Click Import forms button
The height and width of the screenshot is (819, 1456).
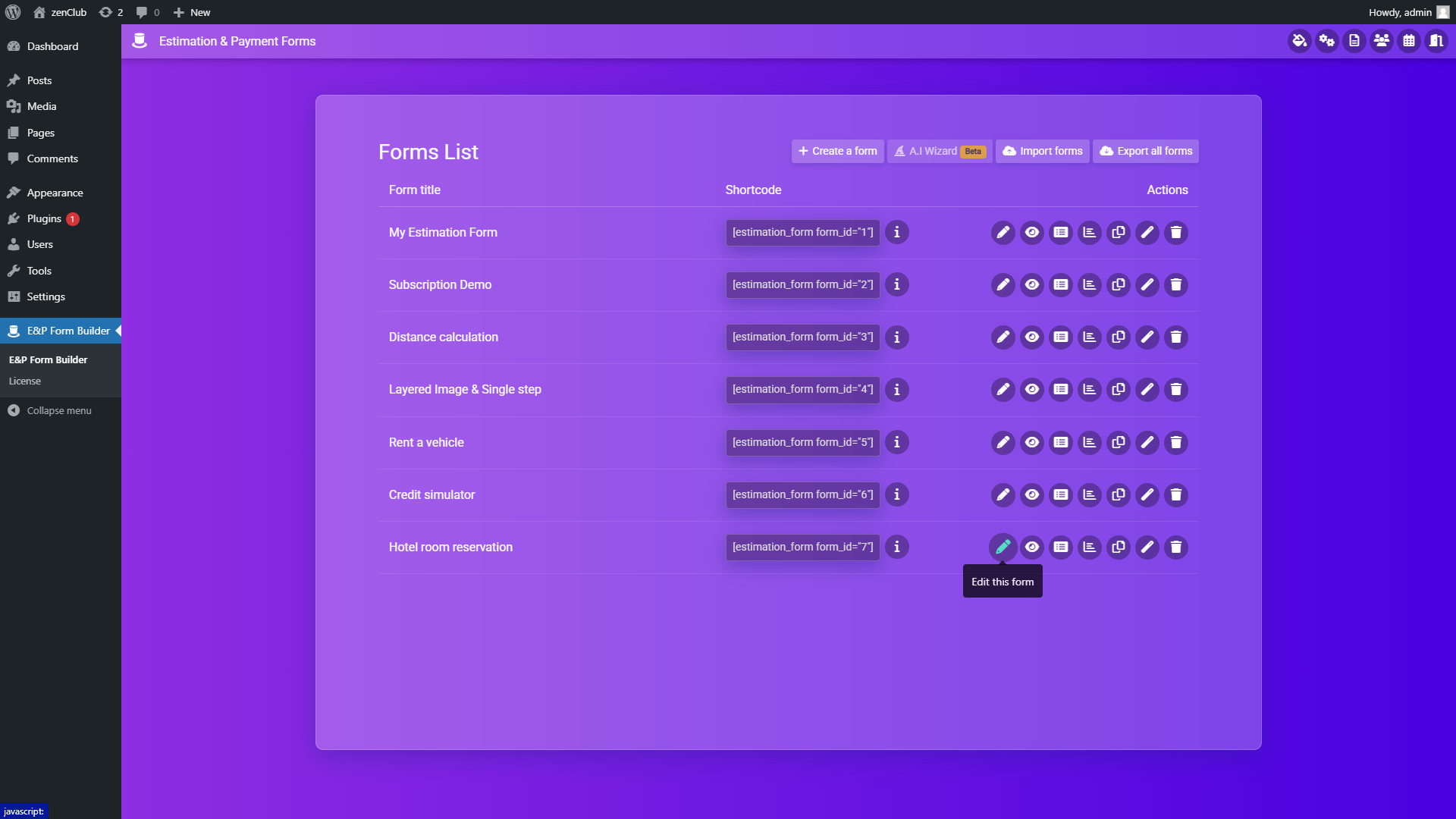(1043, 152)
